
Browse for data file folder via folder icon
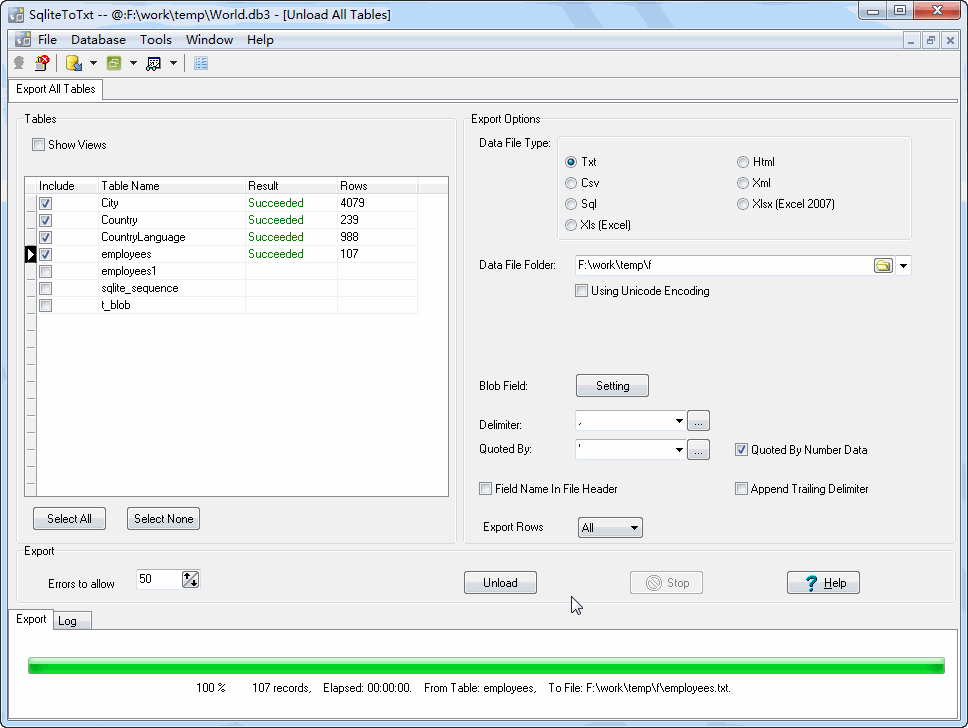883,266
